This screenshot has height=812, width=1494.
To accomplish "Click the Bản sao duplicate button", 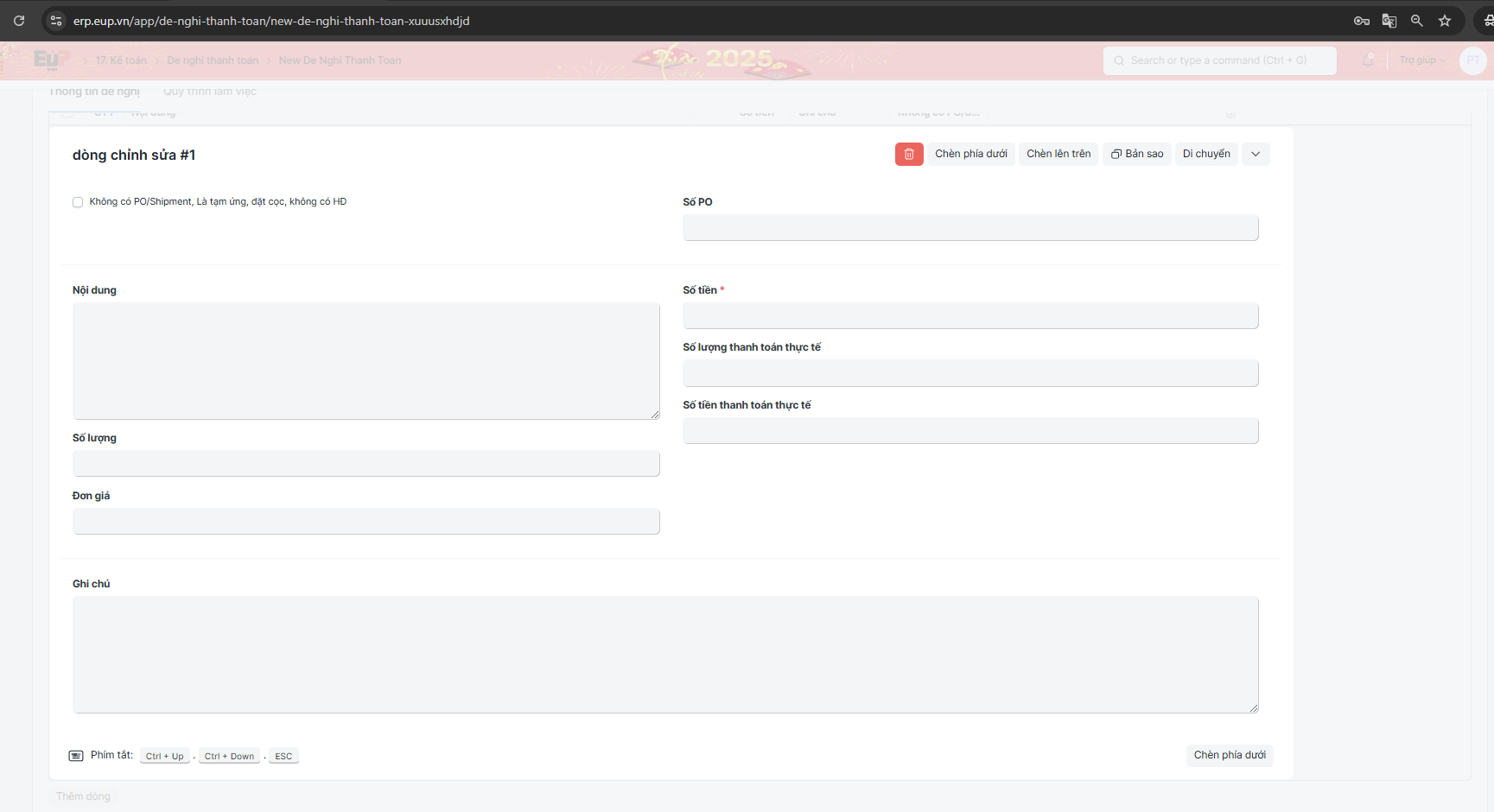I will [1137, 154].
